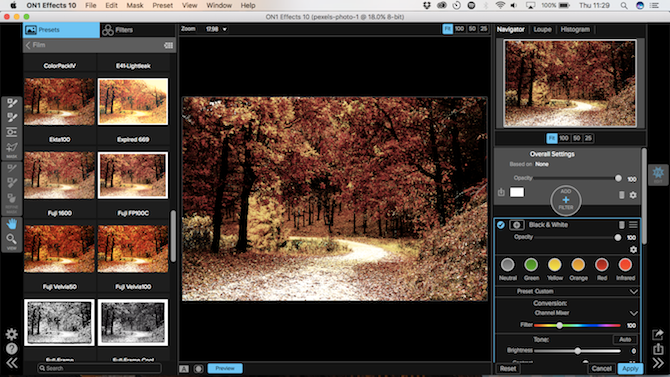Viewport: 670px width, 377px height.
Task: Click the Brightness slider handle
Action: [x=577, y=351]
